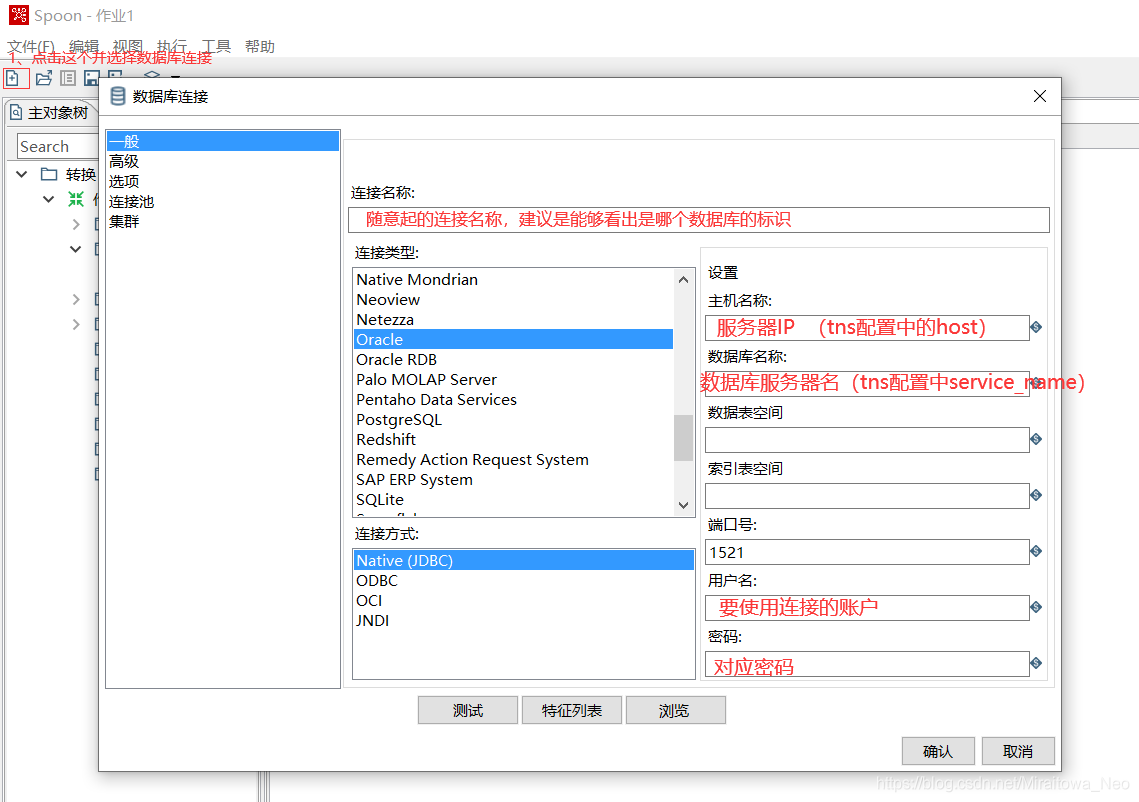Image resolution: width=1139 pixels, height=802 pixels.
Task: Confirm with the 确认 button
Action: (938, 751)
